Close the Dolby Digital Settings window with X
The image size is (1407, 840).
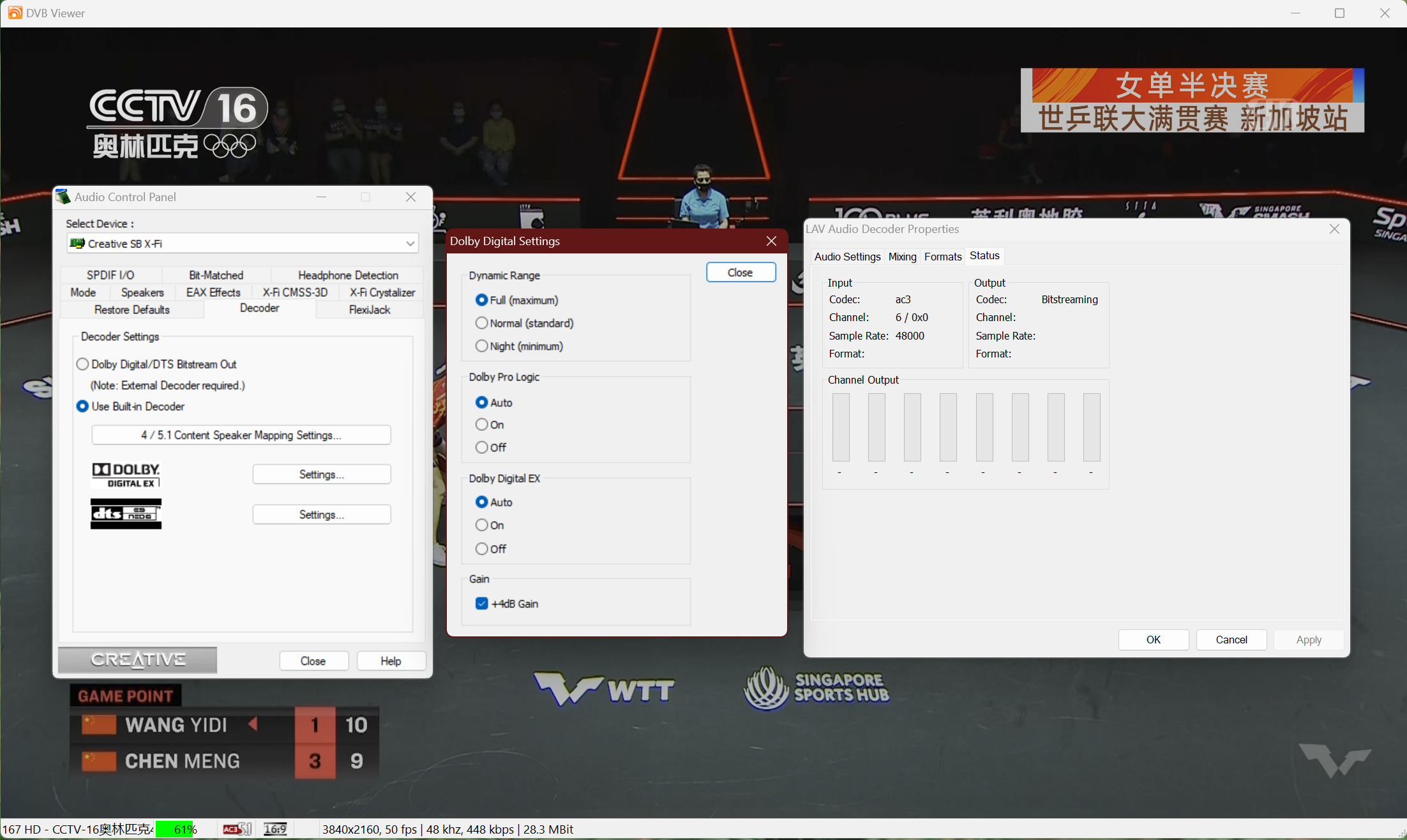pyautogui.click(x=771, y=241)
